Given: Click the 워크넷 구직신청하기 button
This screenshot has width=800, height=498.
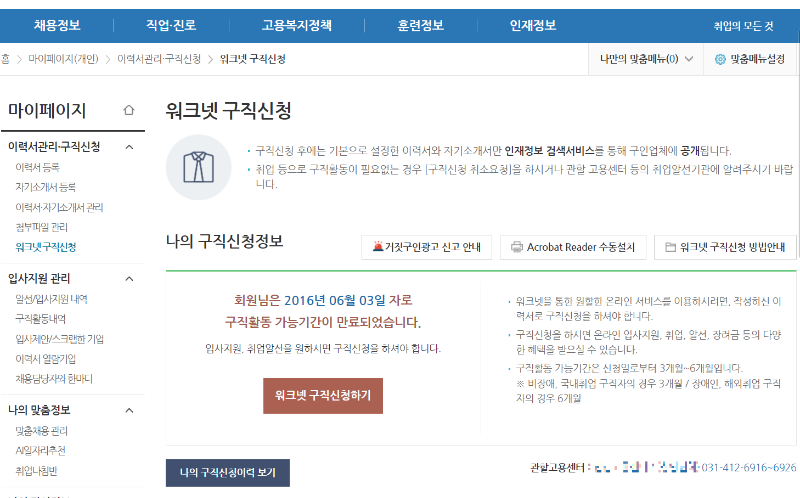Looking at the screenshot, I should pos(323,396).
